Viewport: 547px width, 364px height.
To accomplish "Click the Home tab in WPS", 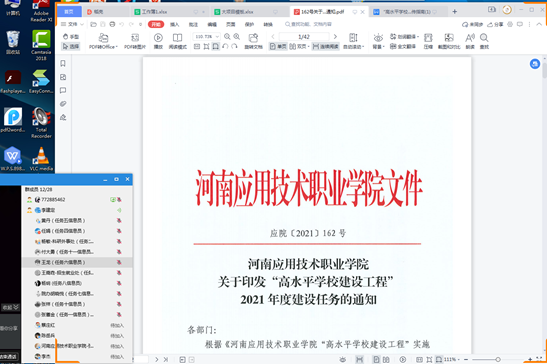I will (69, 12).
